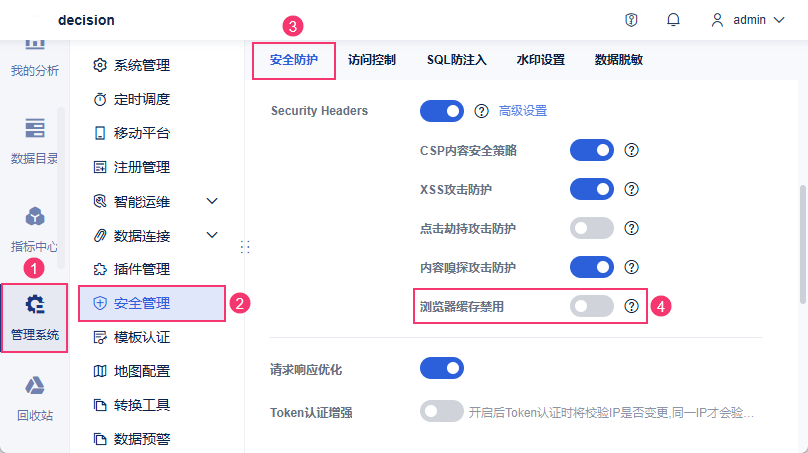Image resolution: width=808 pixels, height=453 pixels.
Task: Click help icon next to XSS攻击防护
Action: pos(631,189)
